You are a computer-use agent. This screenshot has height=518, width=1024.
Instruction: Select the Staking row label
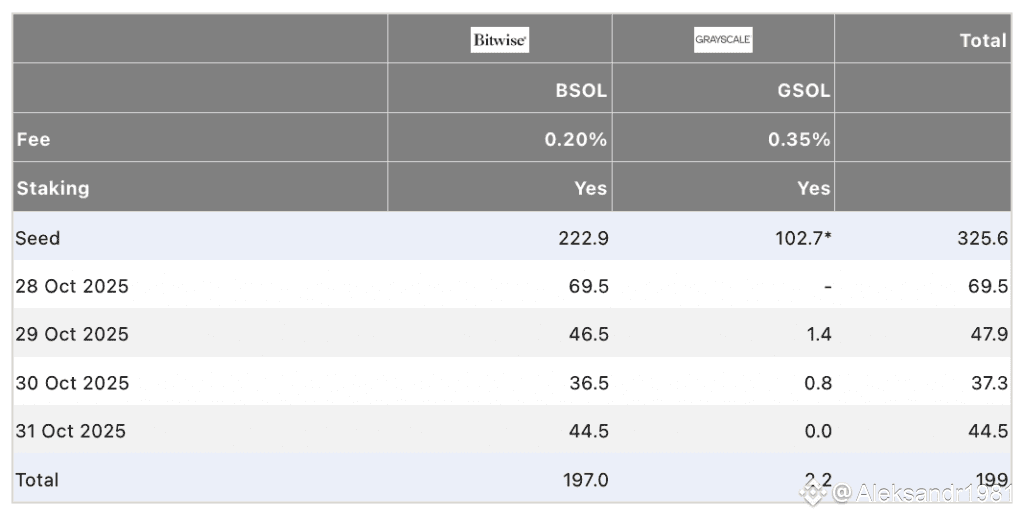(53, 188)
